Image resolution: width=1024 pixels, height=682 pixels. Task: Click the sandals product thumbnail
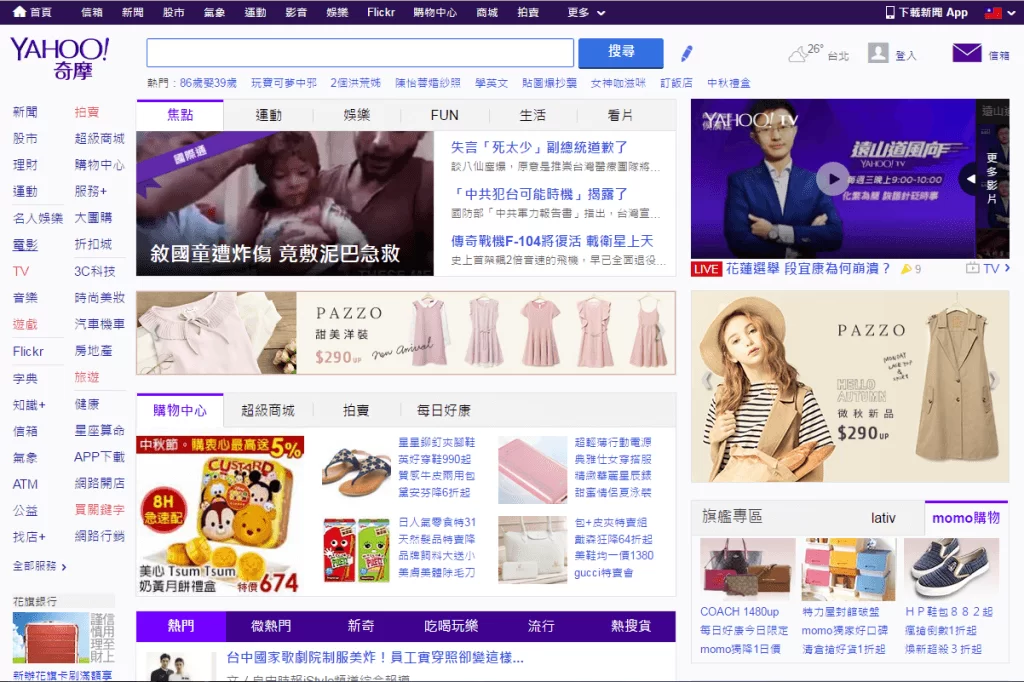click(x=357, y=471)
